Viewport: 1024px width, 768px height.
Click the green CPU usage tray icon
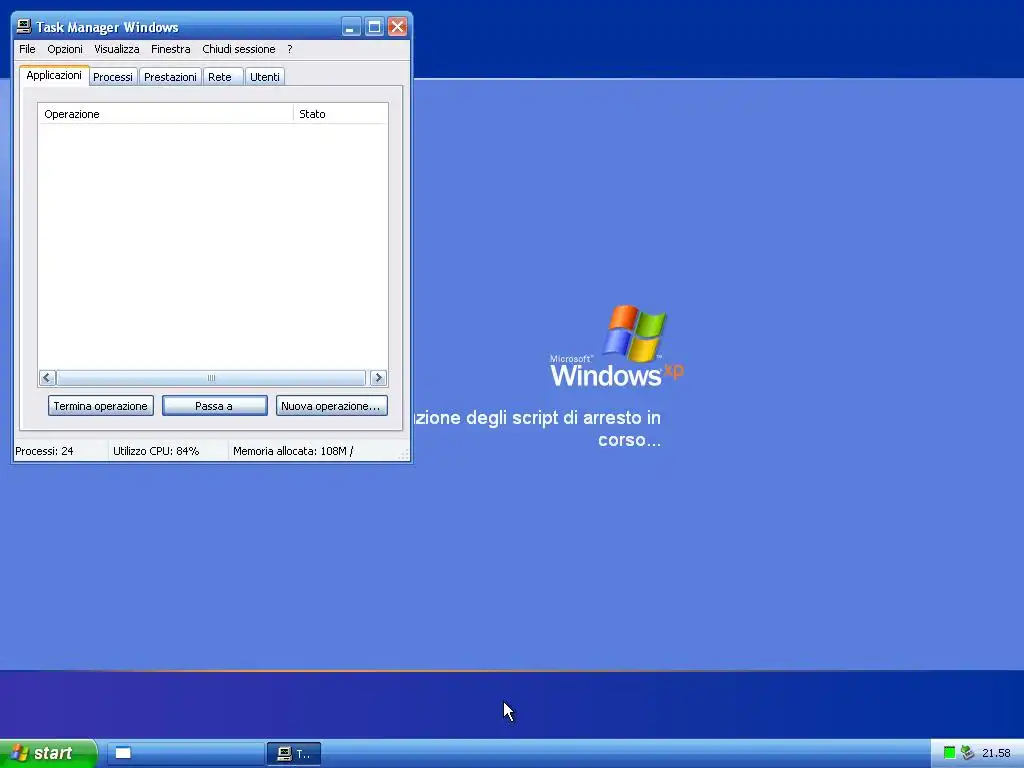[x=950, y=753]
